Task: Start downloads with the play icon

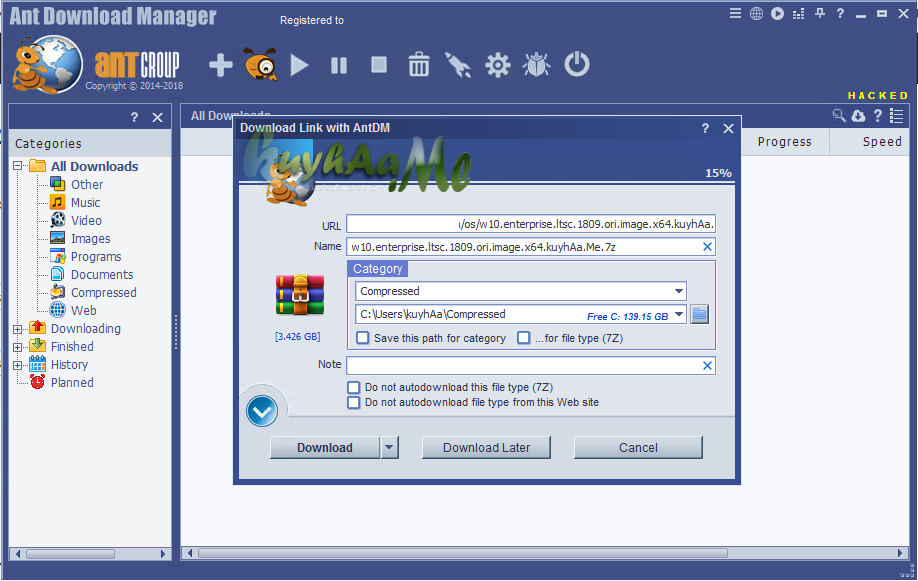Action: coord(299,65)
